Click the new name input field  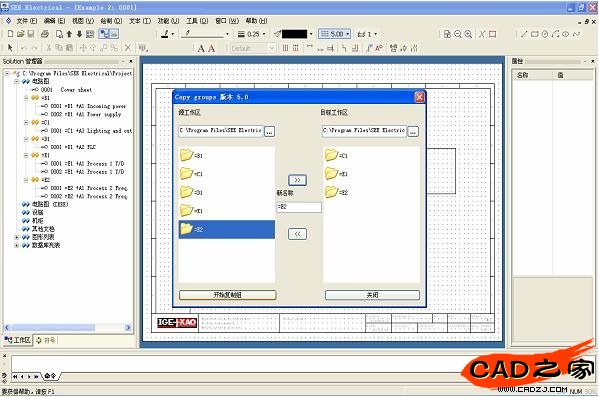pyautogui.click(x=299, y=207)
